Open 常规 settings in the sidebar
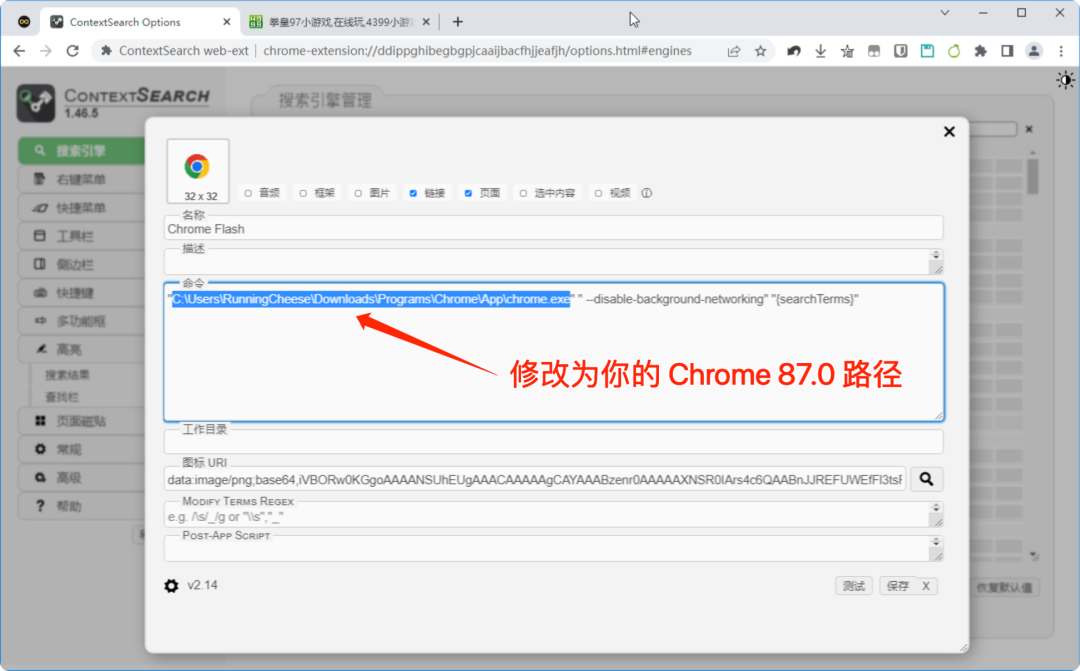This screenshot has height=671, width=1080. 81,449
